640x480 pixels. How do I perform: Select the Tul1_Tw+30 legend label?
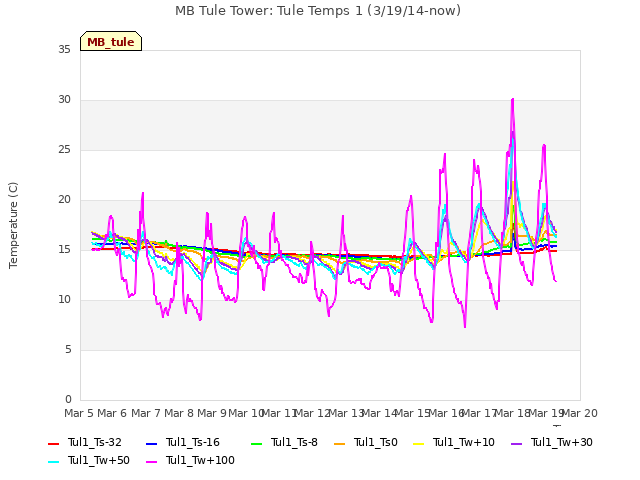point(562,442)
